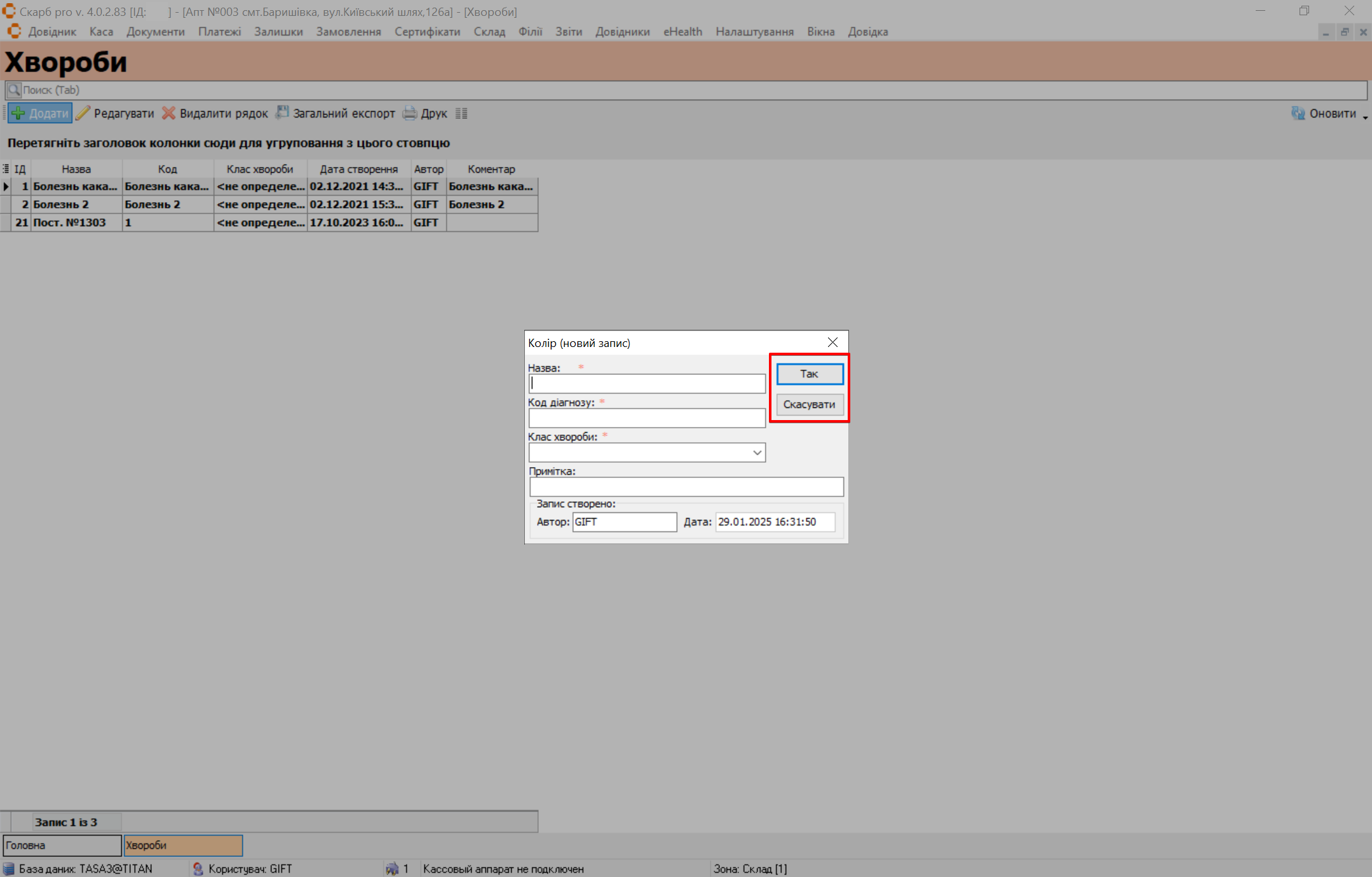Open the eHealth menu

[x=683, y=32]
